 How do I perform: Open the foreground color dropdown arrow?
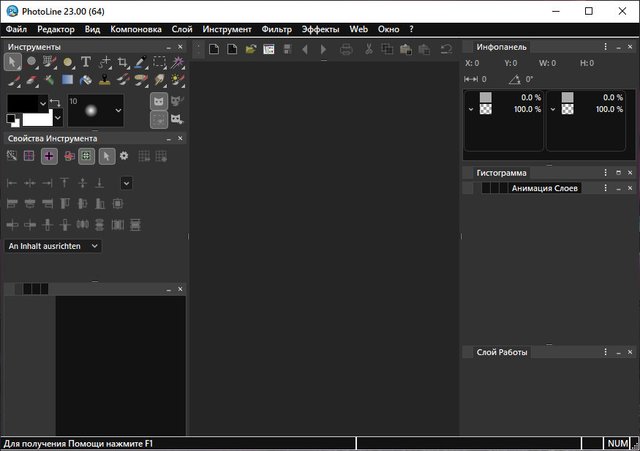tap(43, 102)
